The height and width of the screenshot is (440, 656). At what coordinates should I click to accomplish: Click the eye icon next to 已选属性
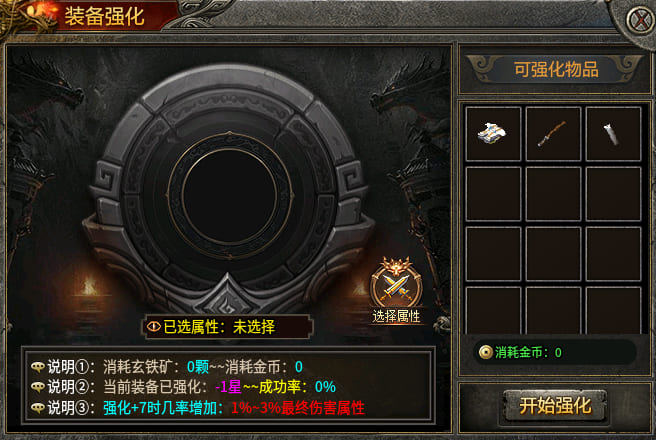(154, 327)
